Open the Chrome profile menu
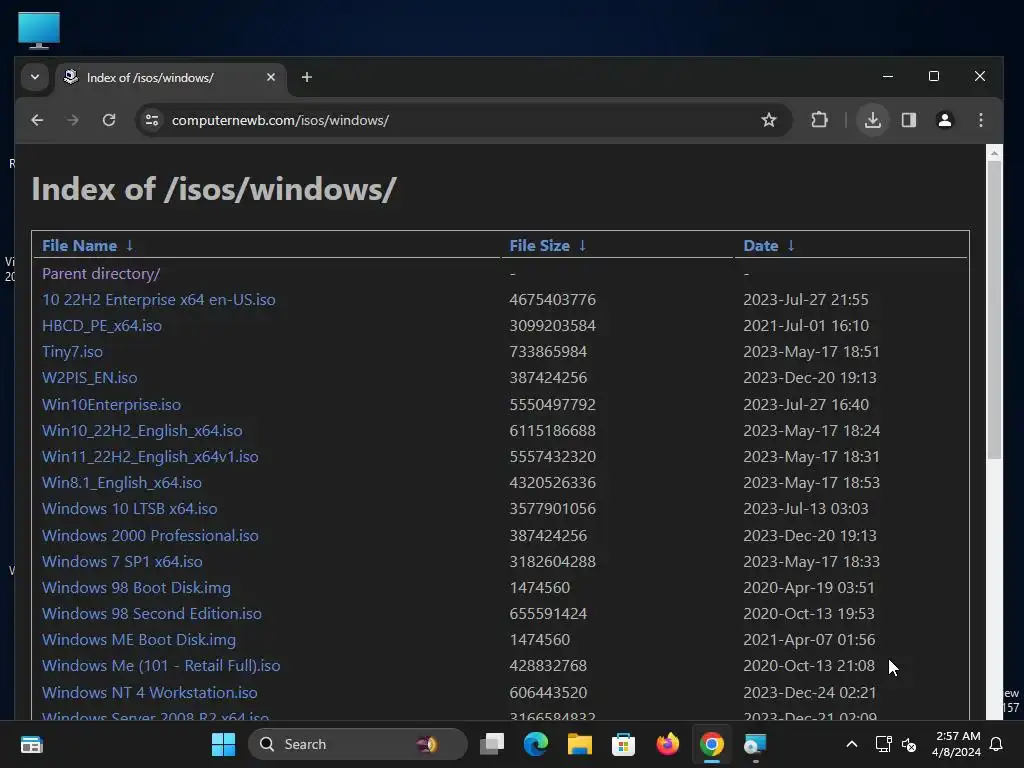 [x=944, y=120]
